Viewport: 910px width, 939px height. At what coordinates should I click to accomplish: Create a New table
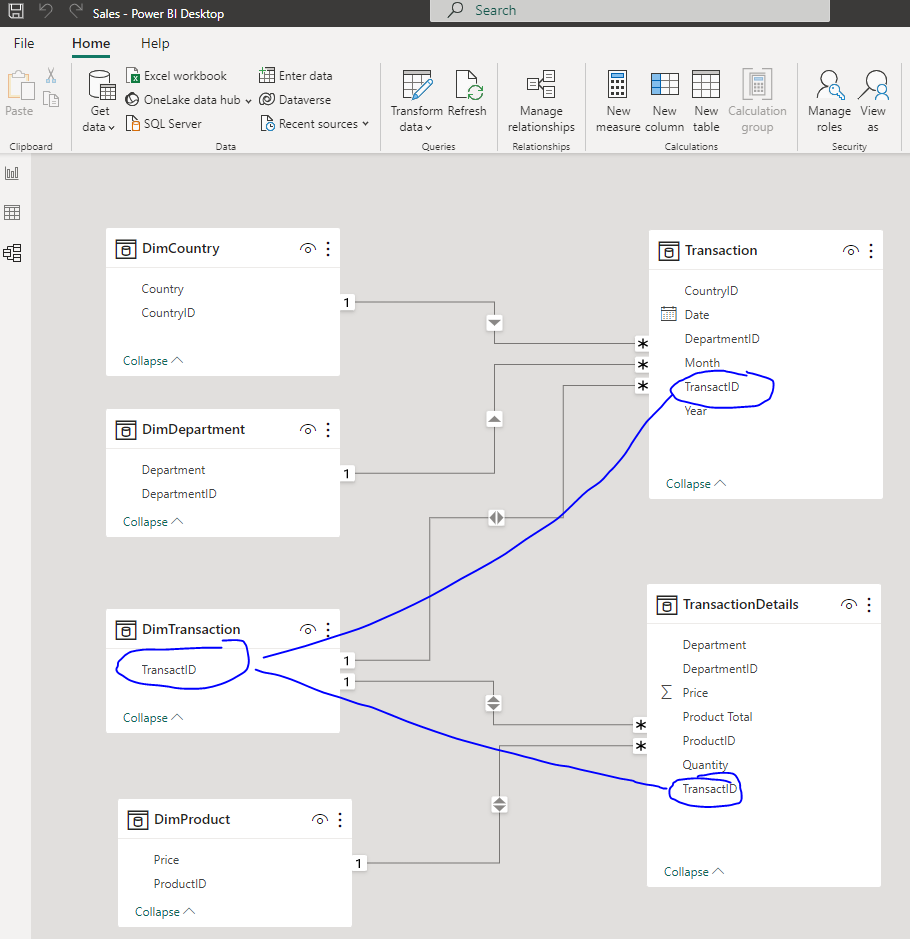coord(706,101)
